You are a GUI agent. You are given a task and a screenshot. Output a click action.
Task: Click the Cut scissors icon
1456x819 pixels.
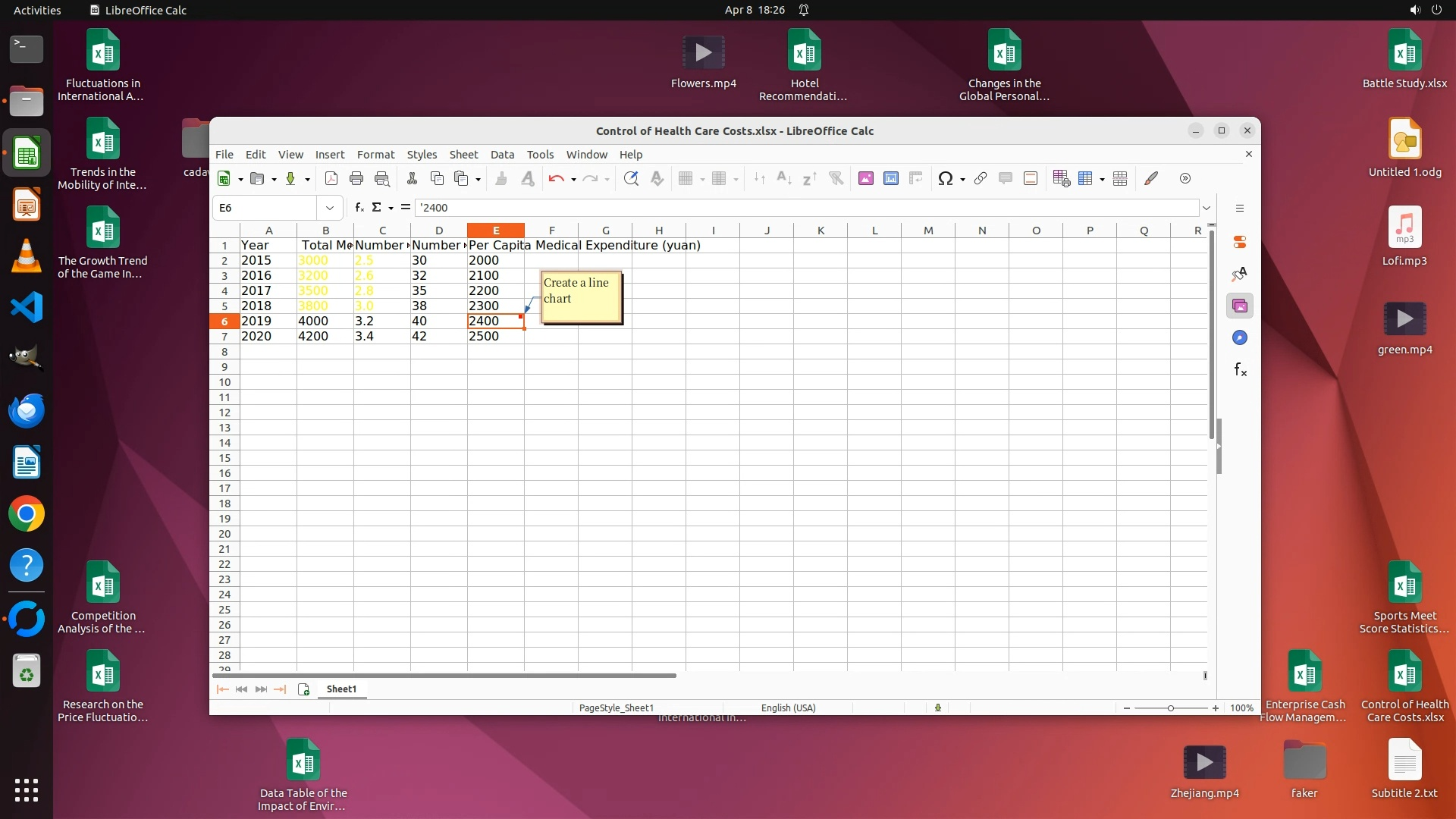tap(412, 178)
